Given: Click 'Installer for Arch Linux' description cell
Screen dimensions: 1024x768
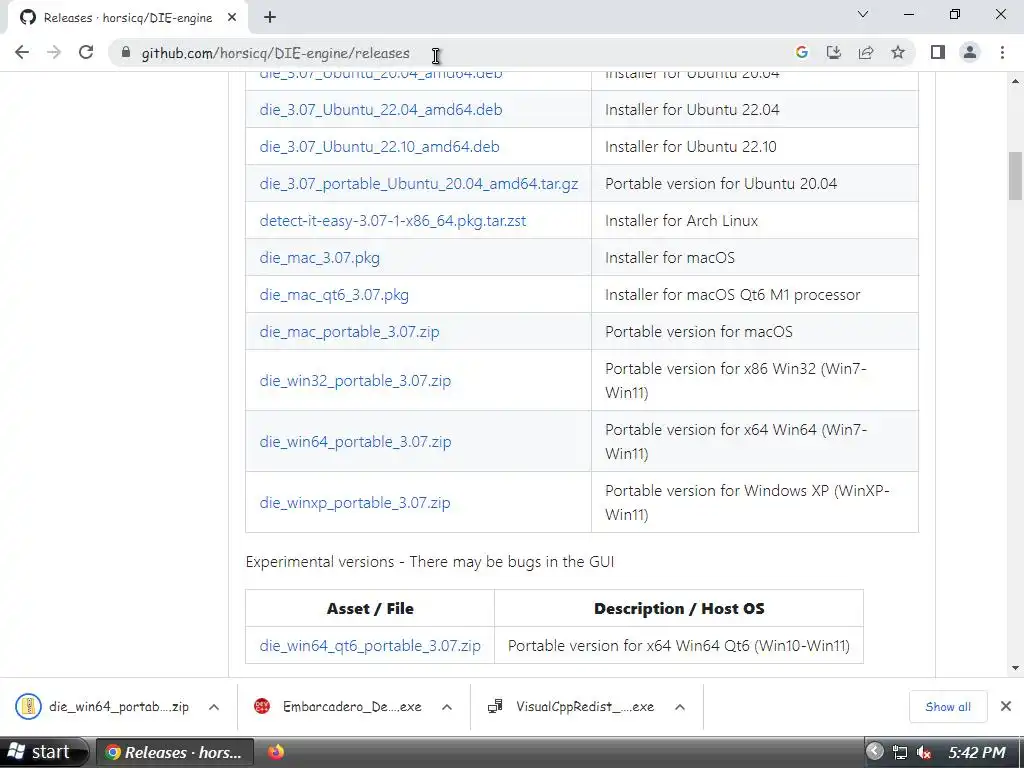Looking at the screenshot, I should pos(755,221).
